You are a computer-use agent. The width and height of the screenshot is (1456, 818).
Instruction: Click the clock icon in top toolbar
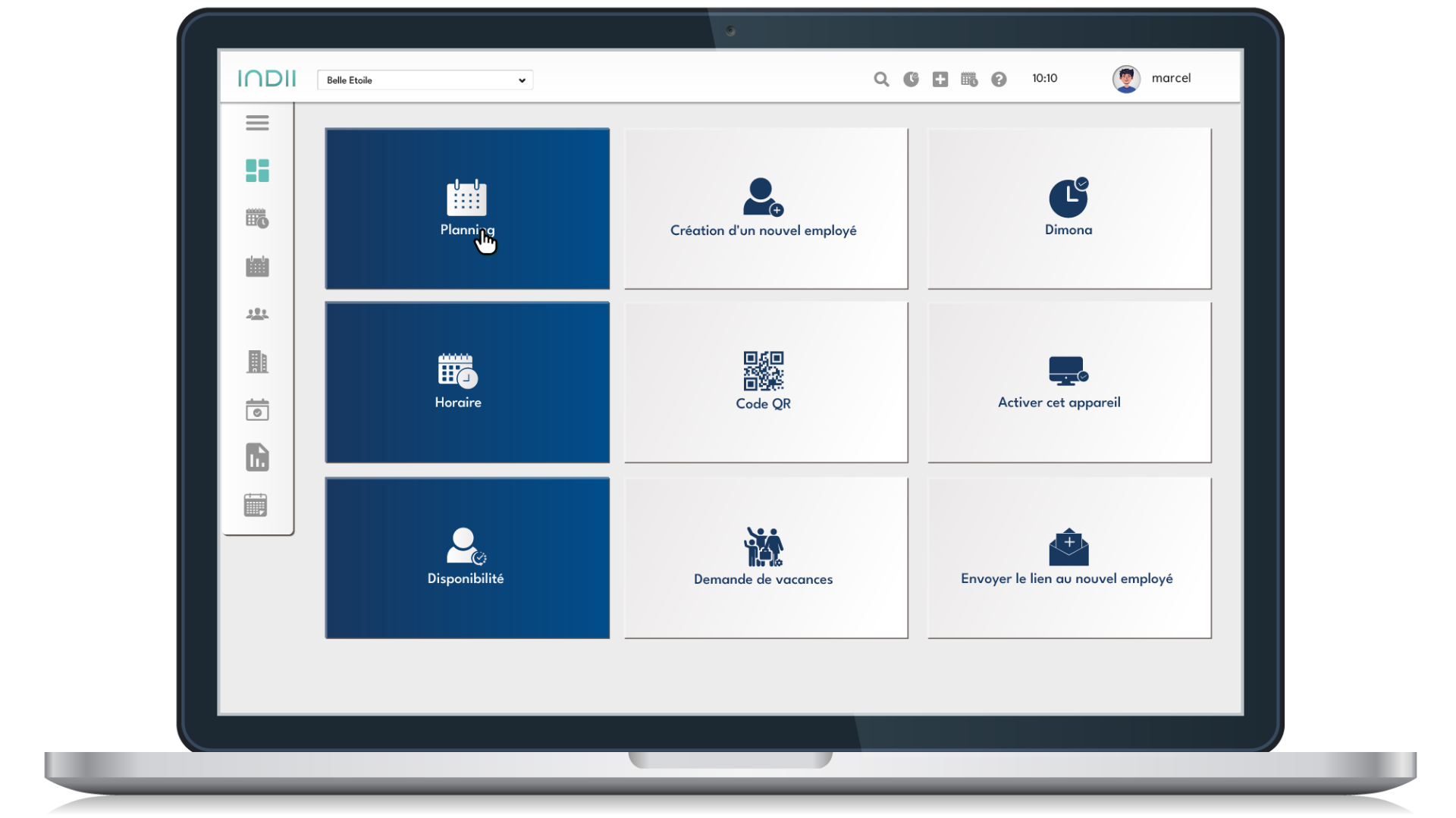[911, 79]
